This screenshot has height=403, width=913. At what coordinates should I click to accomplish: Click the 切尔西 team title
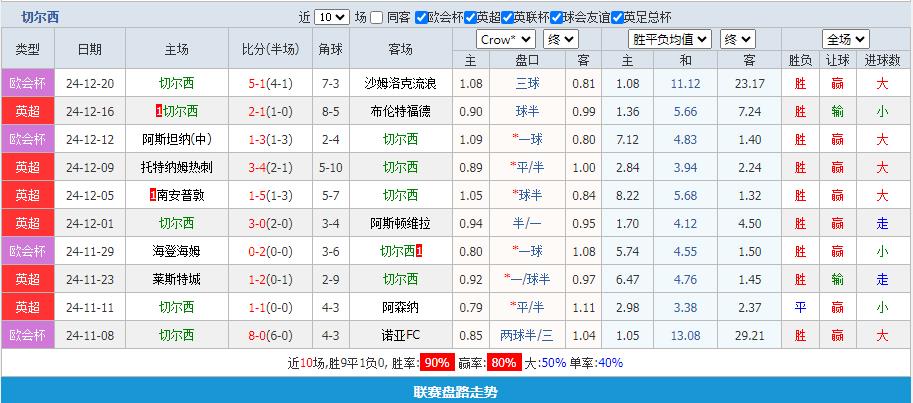[x=40, y=17]
